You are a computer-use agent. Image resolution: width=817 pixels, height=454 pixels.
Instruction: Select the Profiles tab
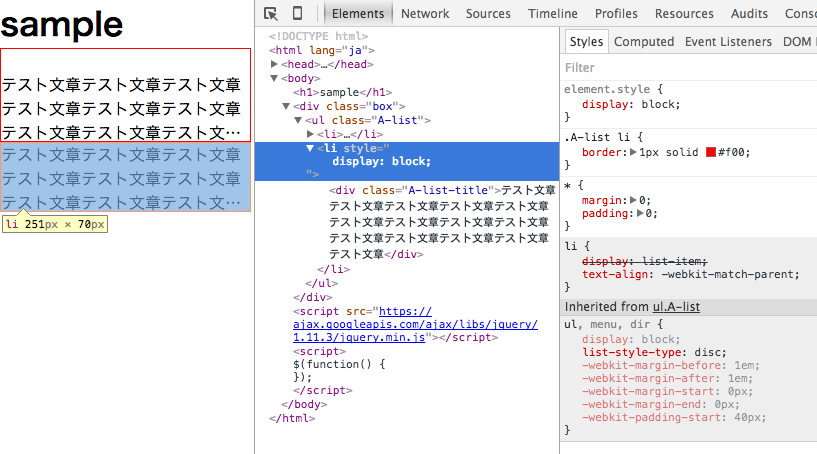(x=616, y=13)
